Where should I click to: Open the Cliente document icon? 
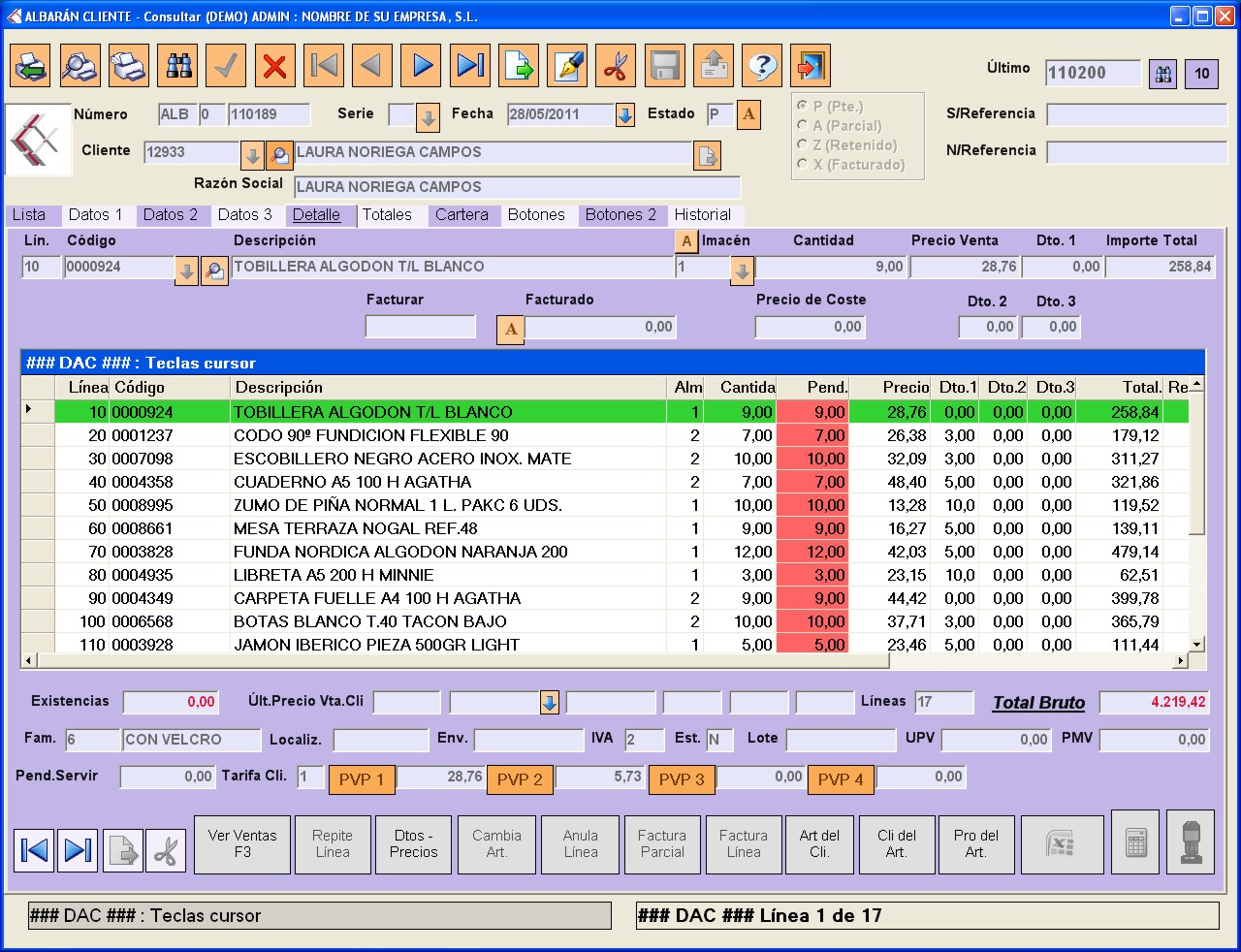pyautogui.click(x=708, y=155)
